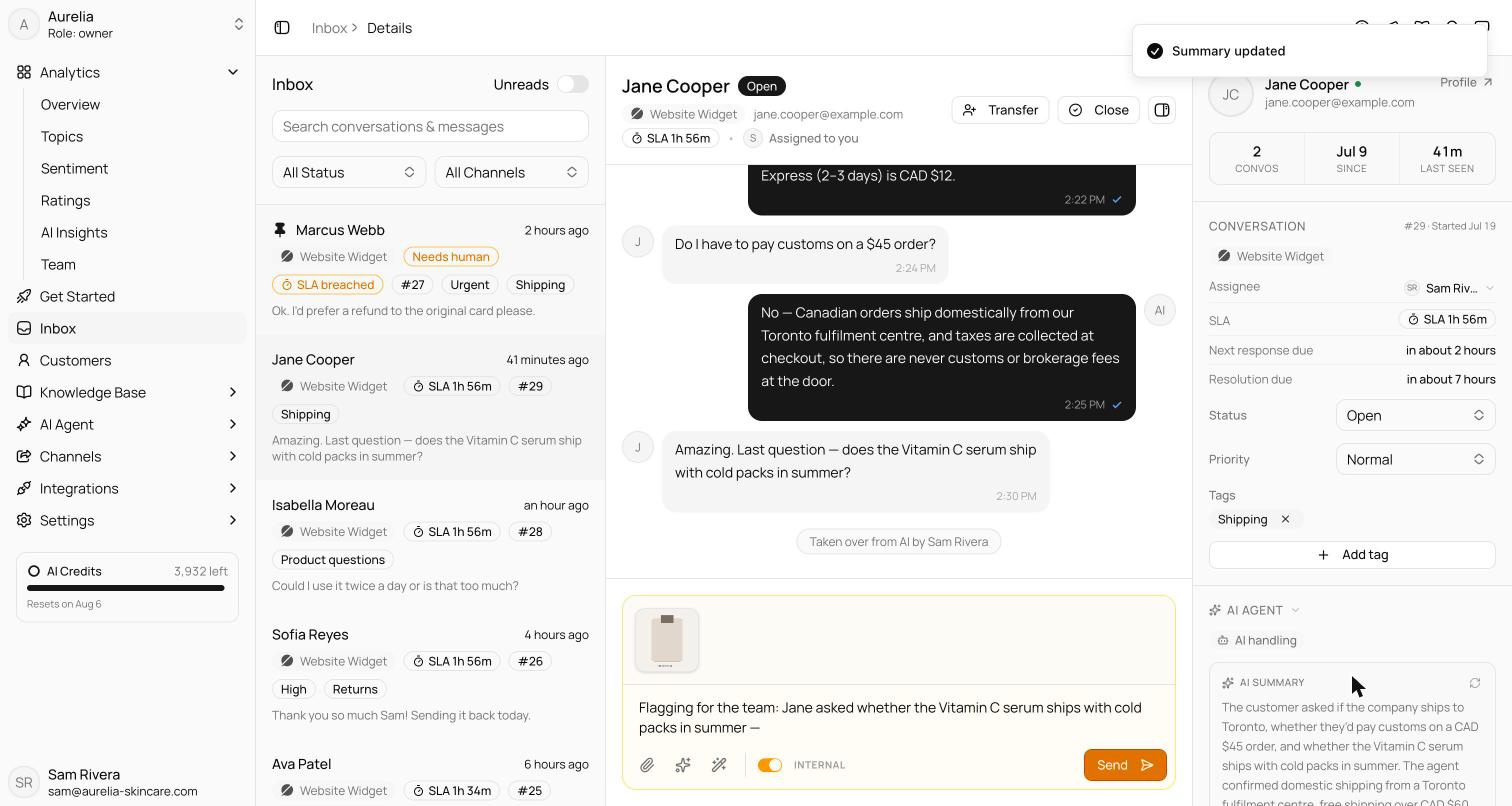The height and width of the screenshot is (806, 1512).
Task: Click the Inbox icon in sidebar
Action: click(x=24, y=328)
